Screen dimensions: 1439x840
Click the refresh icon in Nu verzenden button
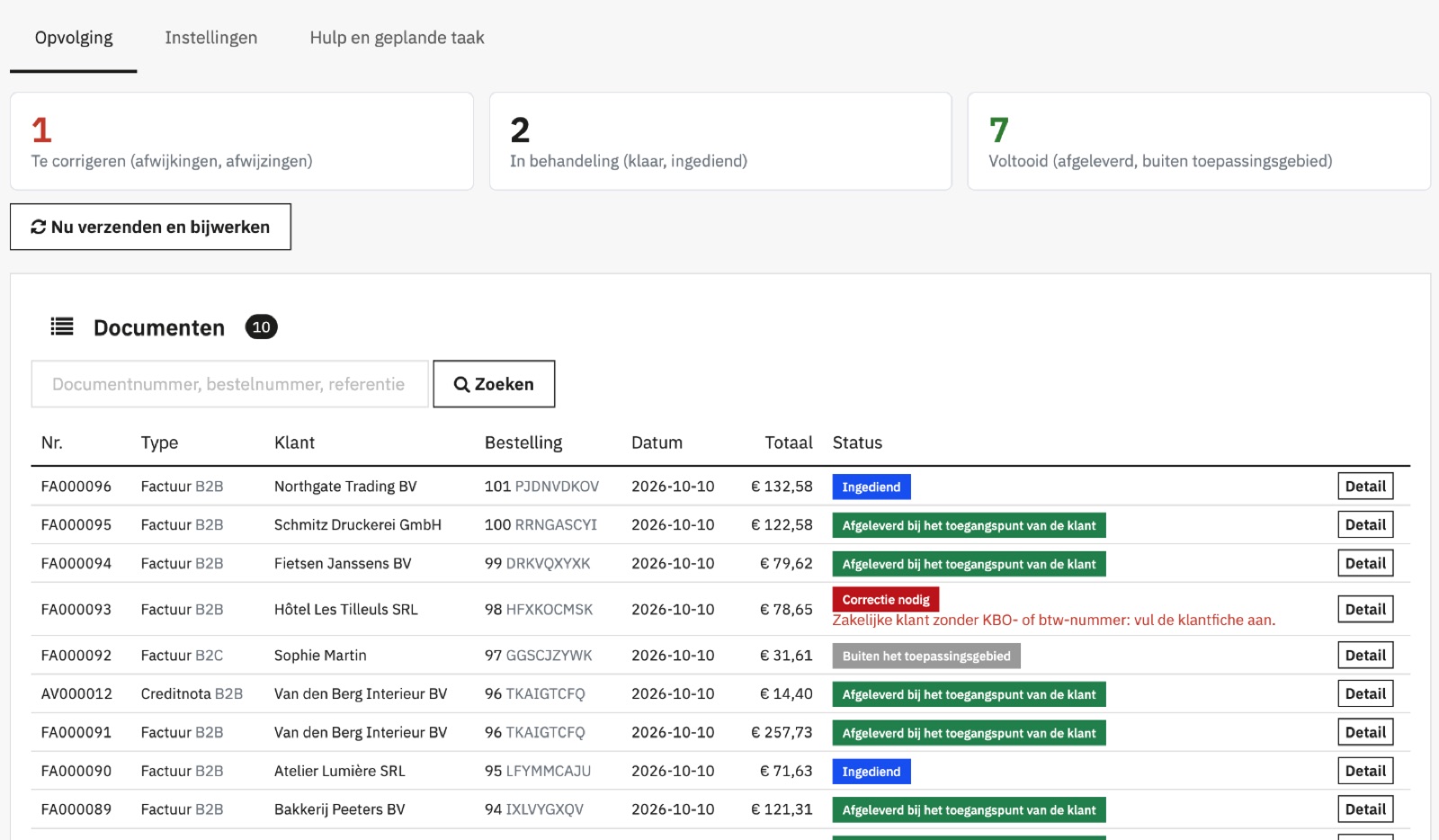pos(39,228)
